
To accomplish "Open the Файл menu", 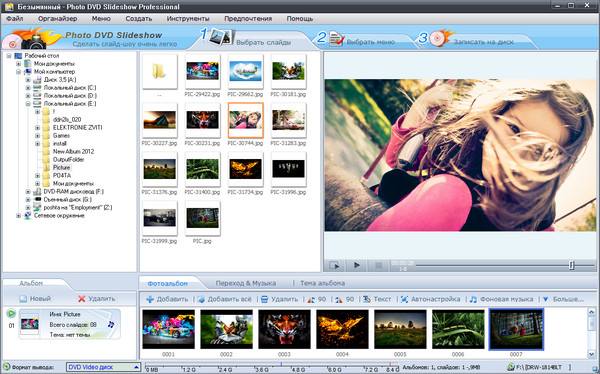I will (x=15, y=18).
